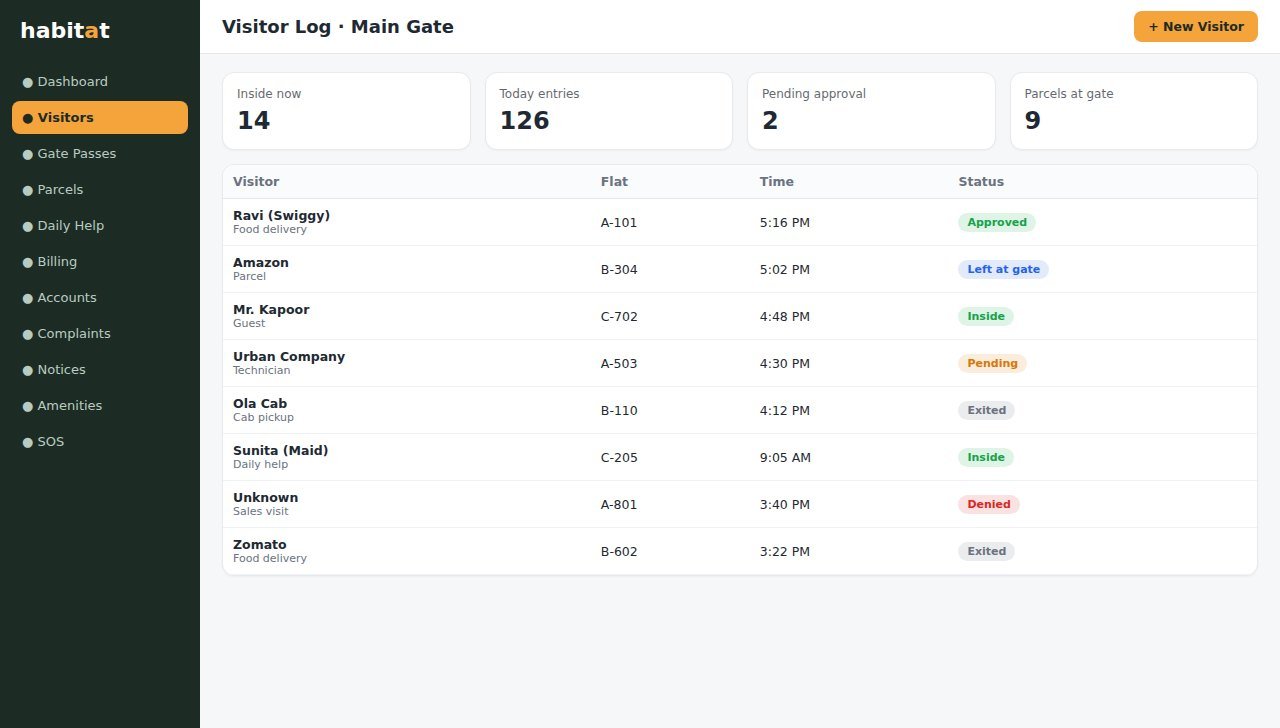The width and height of the screenshot is (1280, 728).
Task: Click the 9:05 AM time cell
Action: pos(785,457)
